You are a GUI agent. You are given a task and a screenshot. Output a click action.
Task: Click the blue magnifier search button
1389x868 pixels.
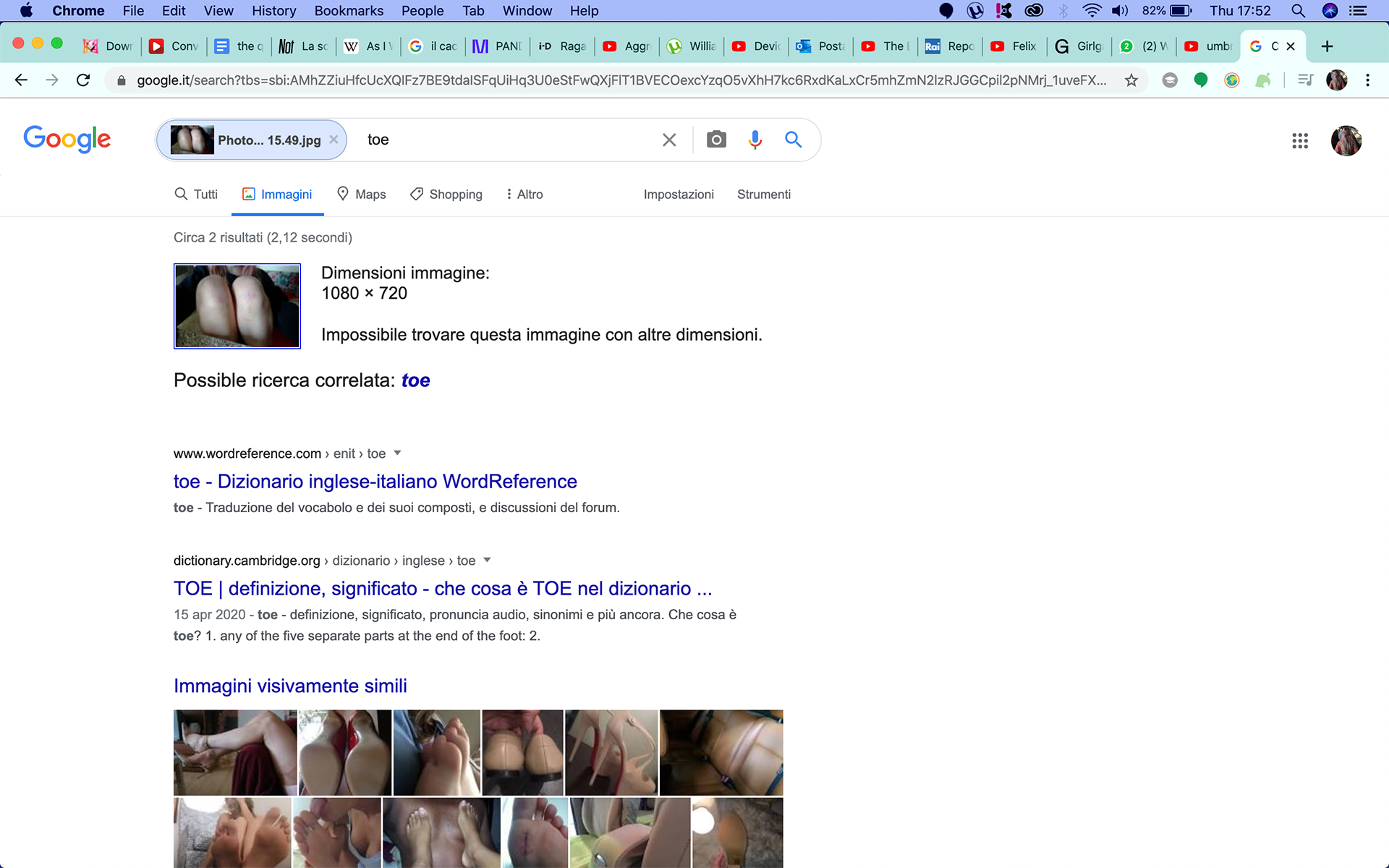(794, 140)
